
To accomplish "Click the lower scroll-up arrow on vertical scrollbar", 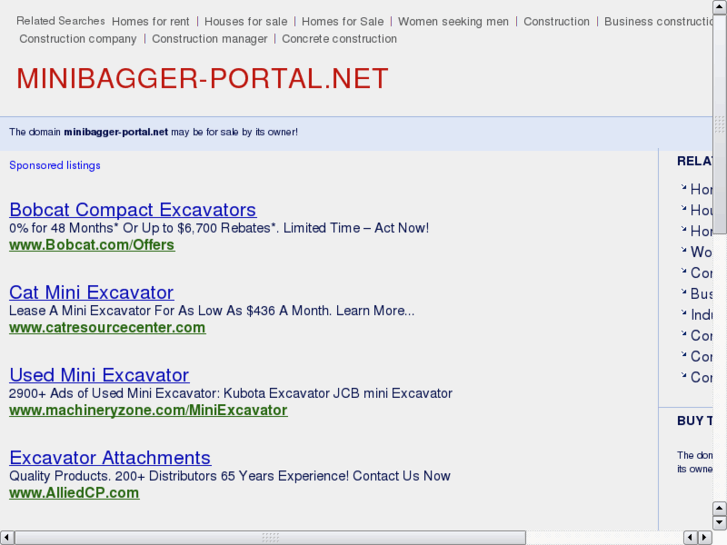I will point(720,508).
